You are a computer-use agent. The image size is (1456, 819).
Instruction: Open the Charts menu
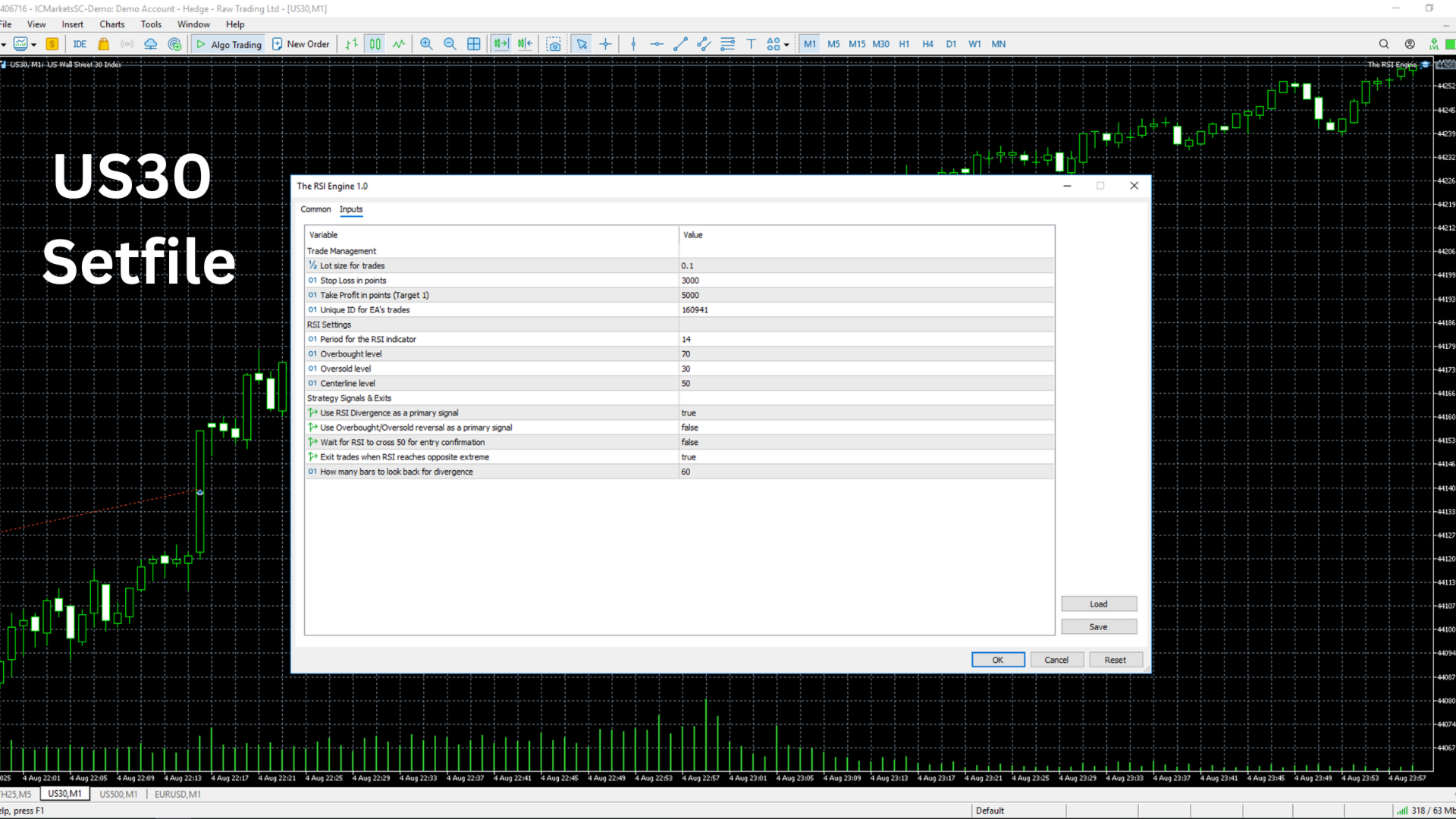112,24
